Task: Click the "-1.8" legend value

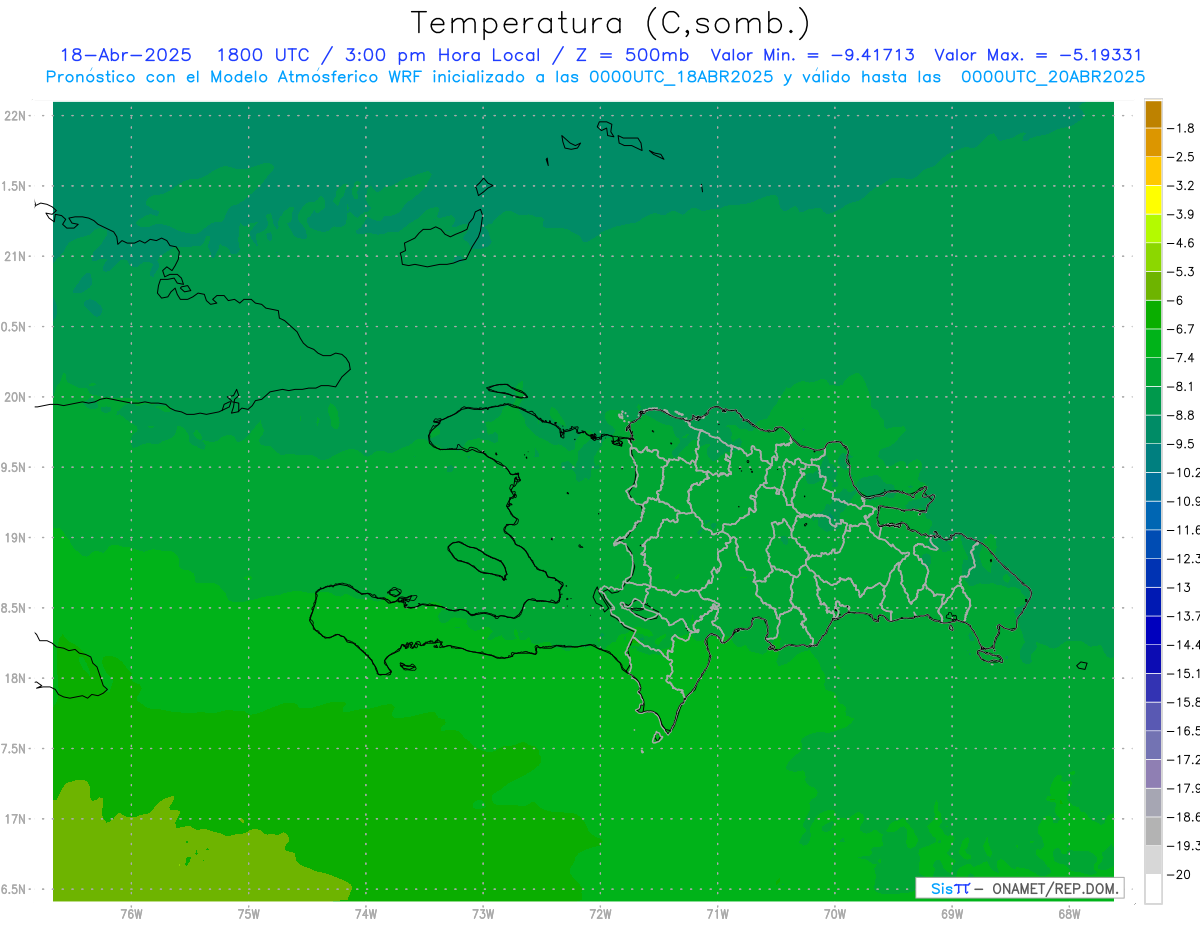Action: [1181, 128]
